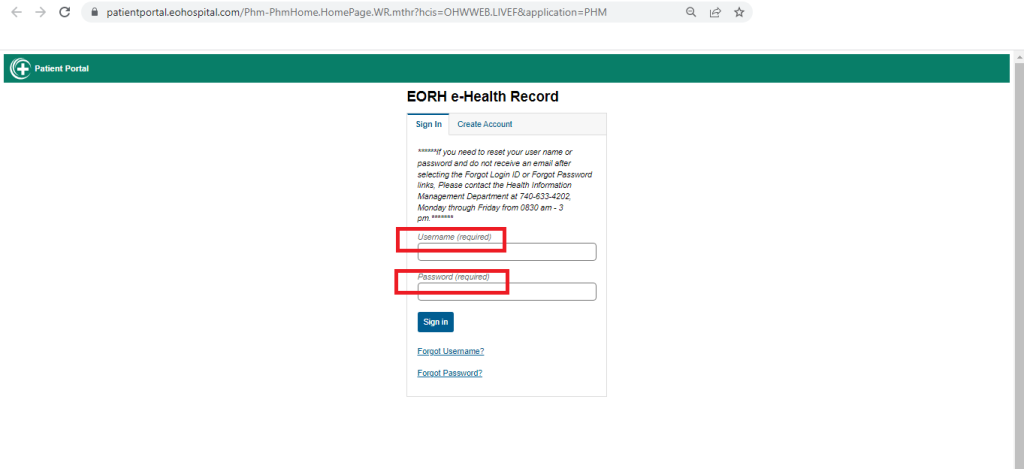Click the blue Sign in button
Viewport: 1024px width, 469px height.
tap(436, 322)
